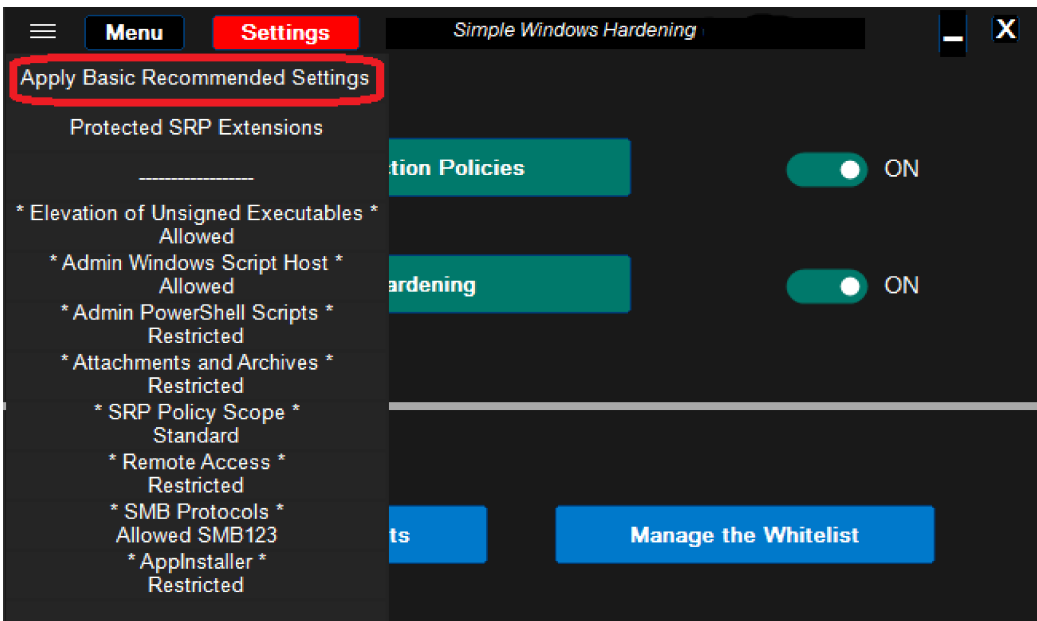1037x621 pixels.
Task: Click Remote Access restriction option
Action: 196,474
